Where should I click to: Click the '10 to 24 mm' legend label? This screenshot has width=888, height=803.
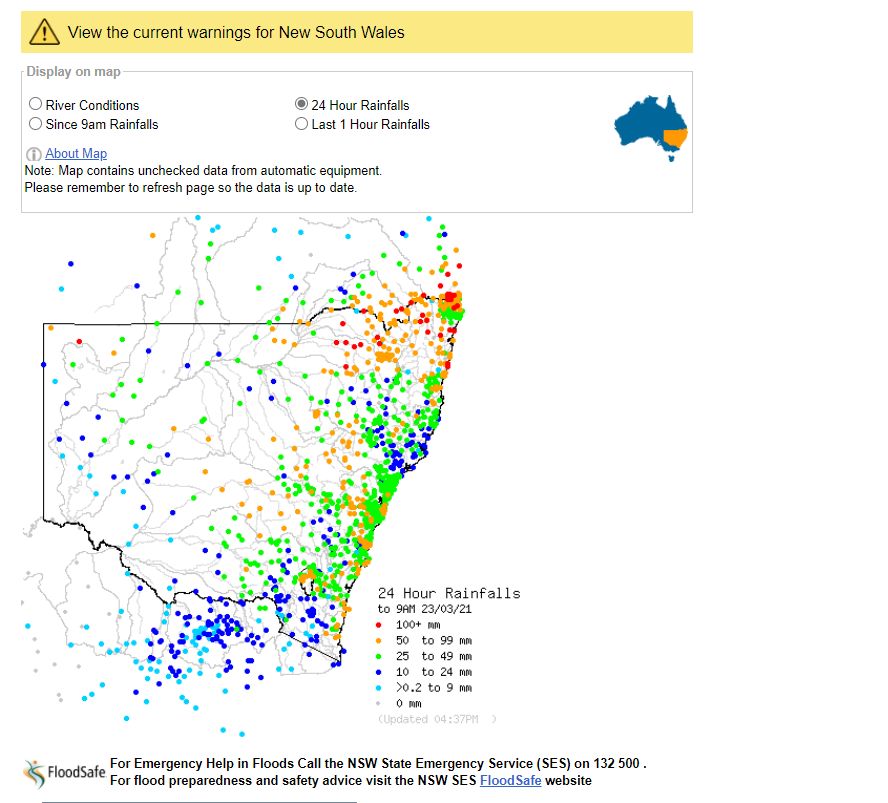[434, 673]
